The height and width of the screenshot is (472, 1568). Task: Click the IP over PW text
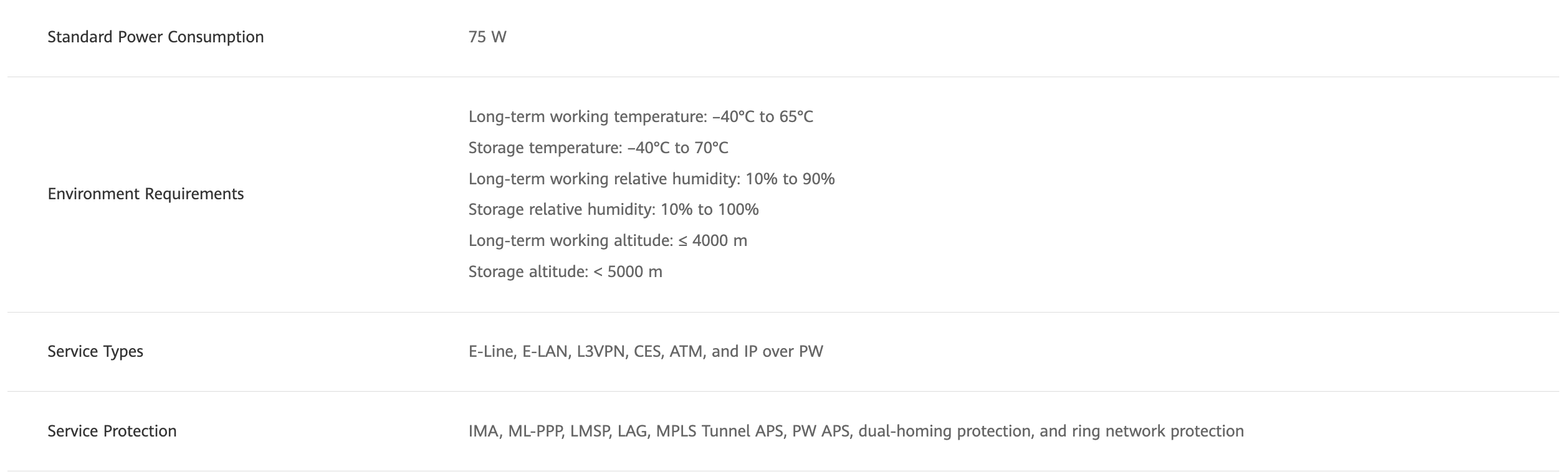pos(783,352)
